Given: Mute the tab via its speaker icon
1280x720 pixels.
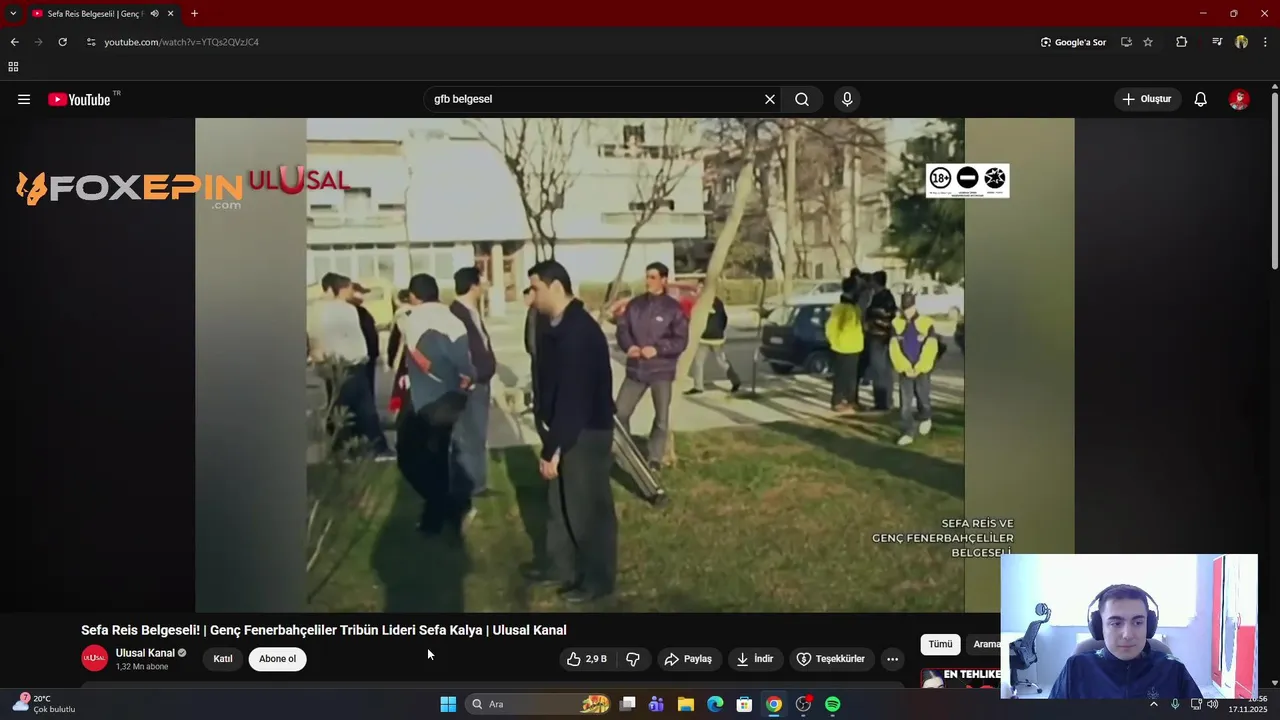Looking at the screenshot, I should click(154, 13).
